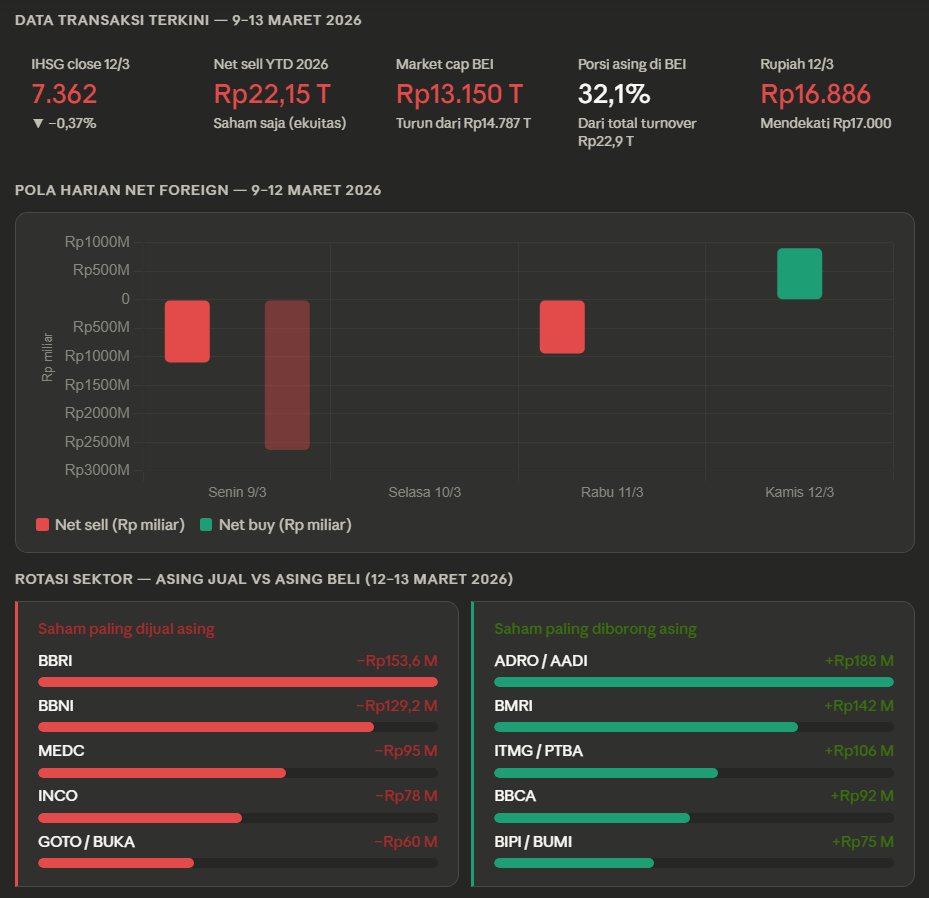This screenshot has width=929, height=898.
Task: Click the ITMG / PTBA value +Rp106 M
Action: point(859,751)
